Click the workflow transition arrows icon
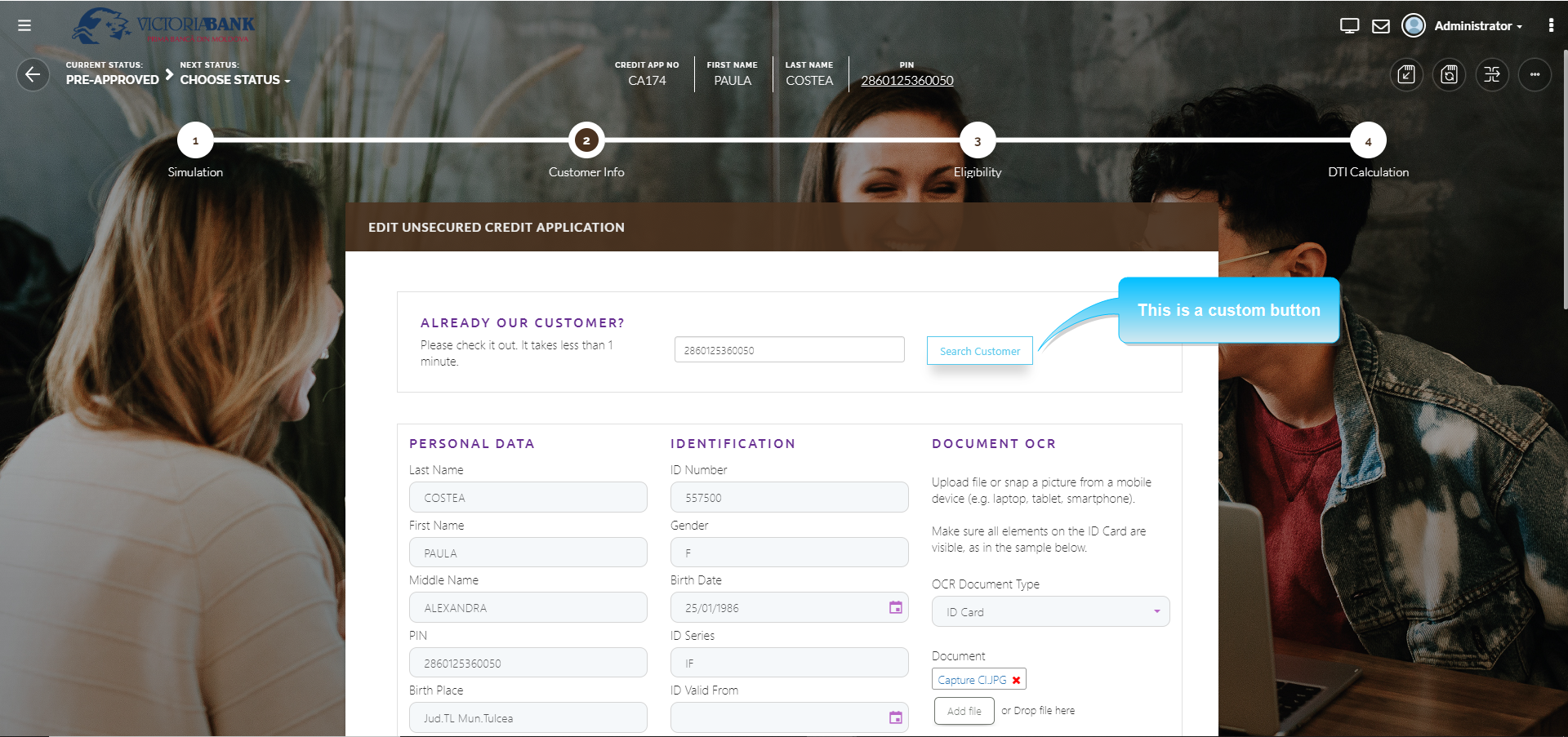 coord(1491,75)
